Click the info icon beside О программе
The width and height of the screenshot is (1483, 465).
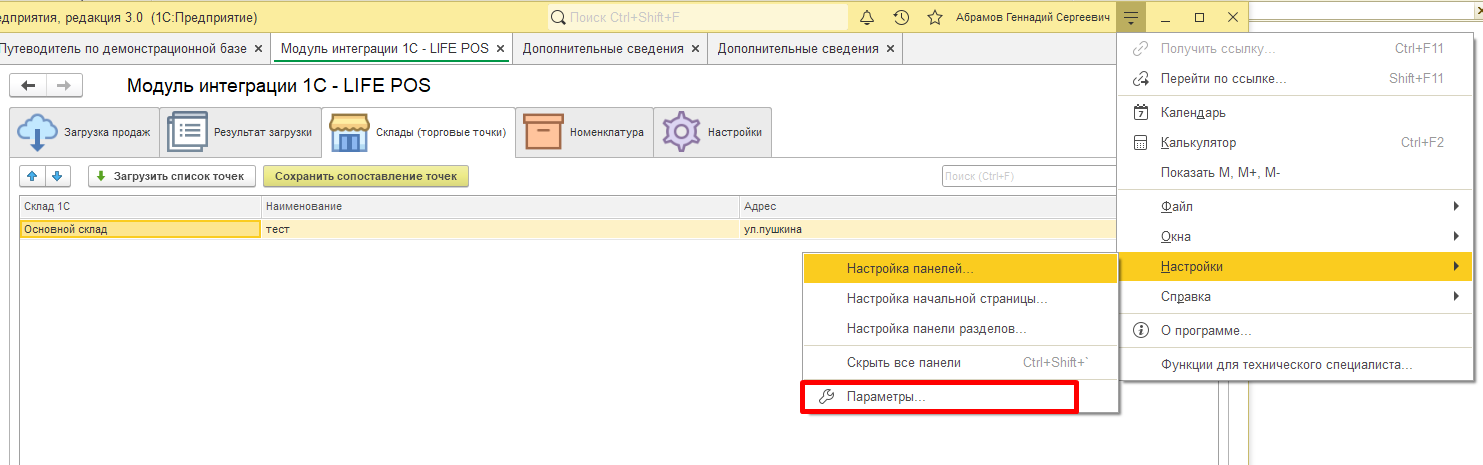pyautogui.click(x=1139, y=330)
